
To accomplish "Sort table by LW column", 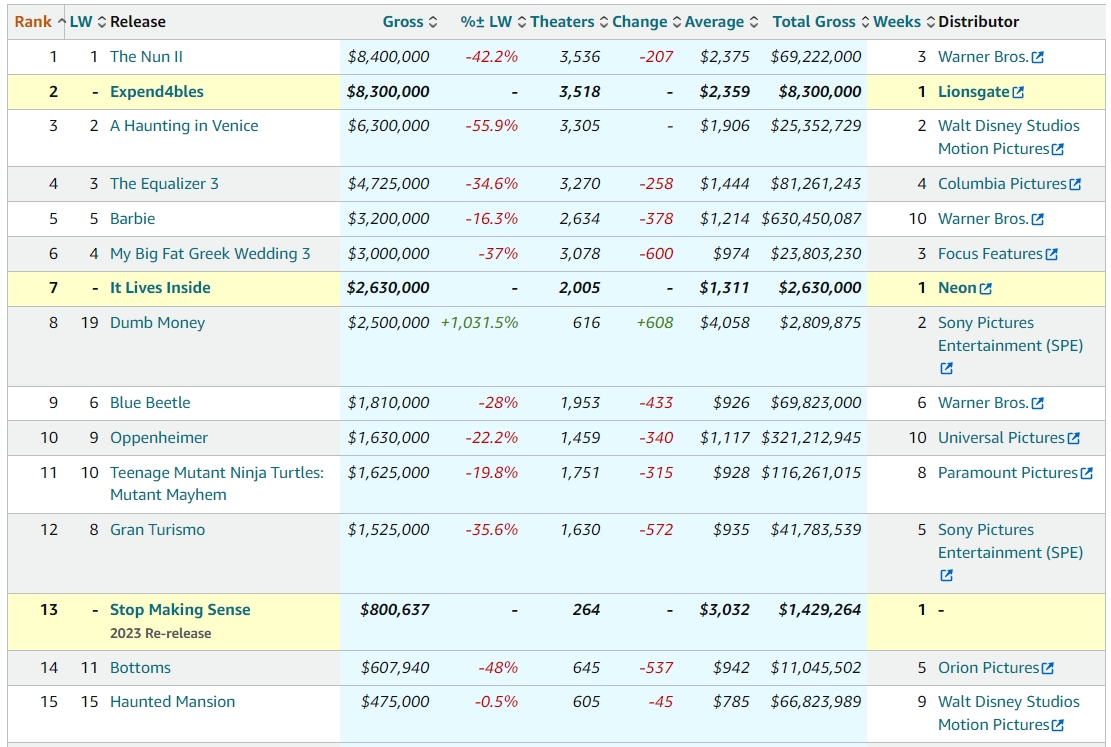I will 88,22.
